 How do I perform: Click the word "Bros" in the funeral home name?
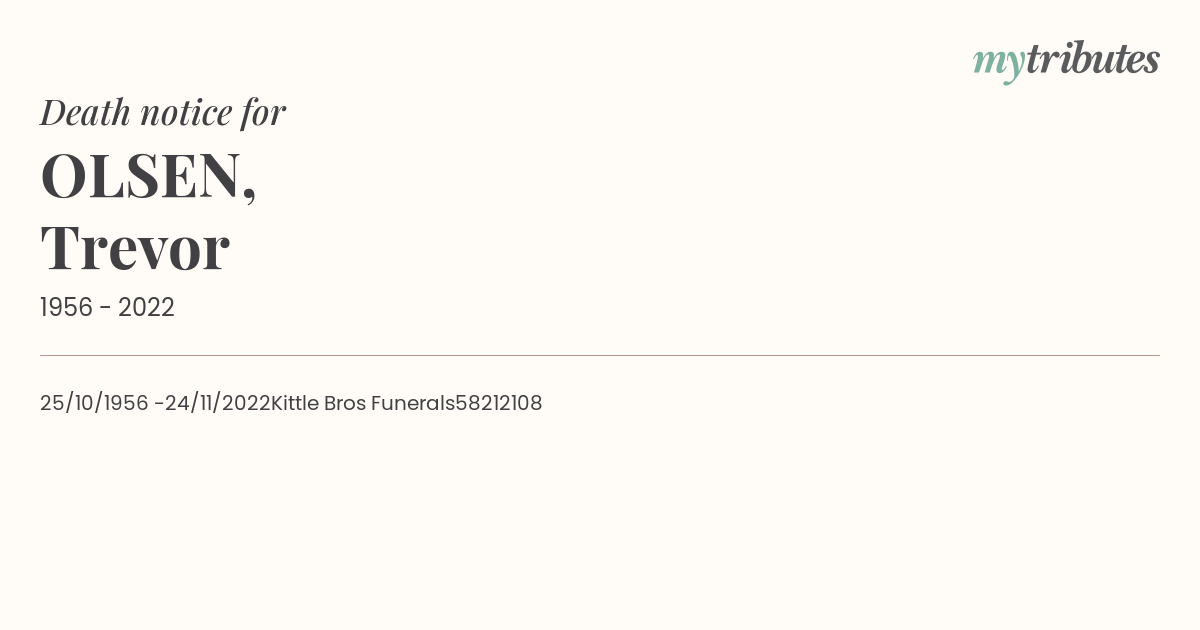344,403
